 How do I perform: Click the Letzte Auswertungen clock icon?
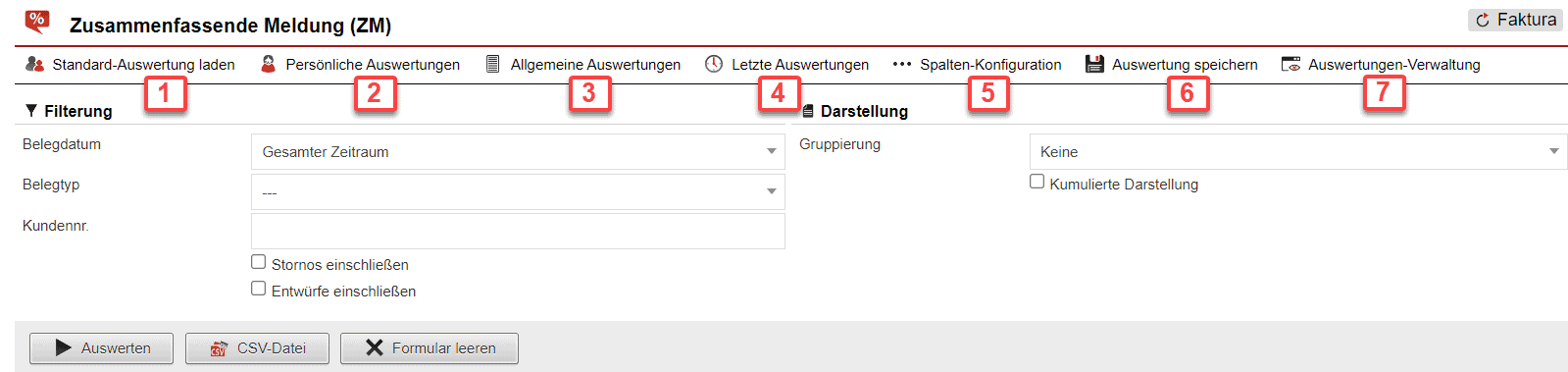coord(714,64)
